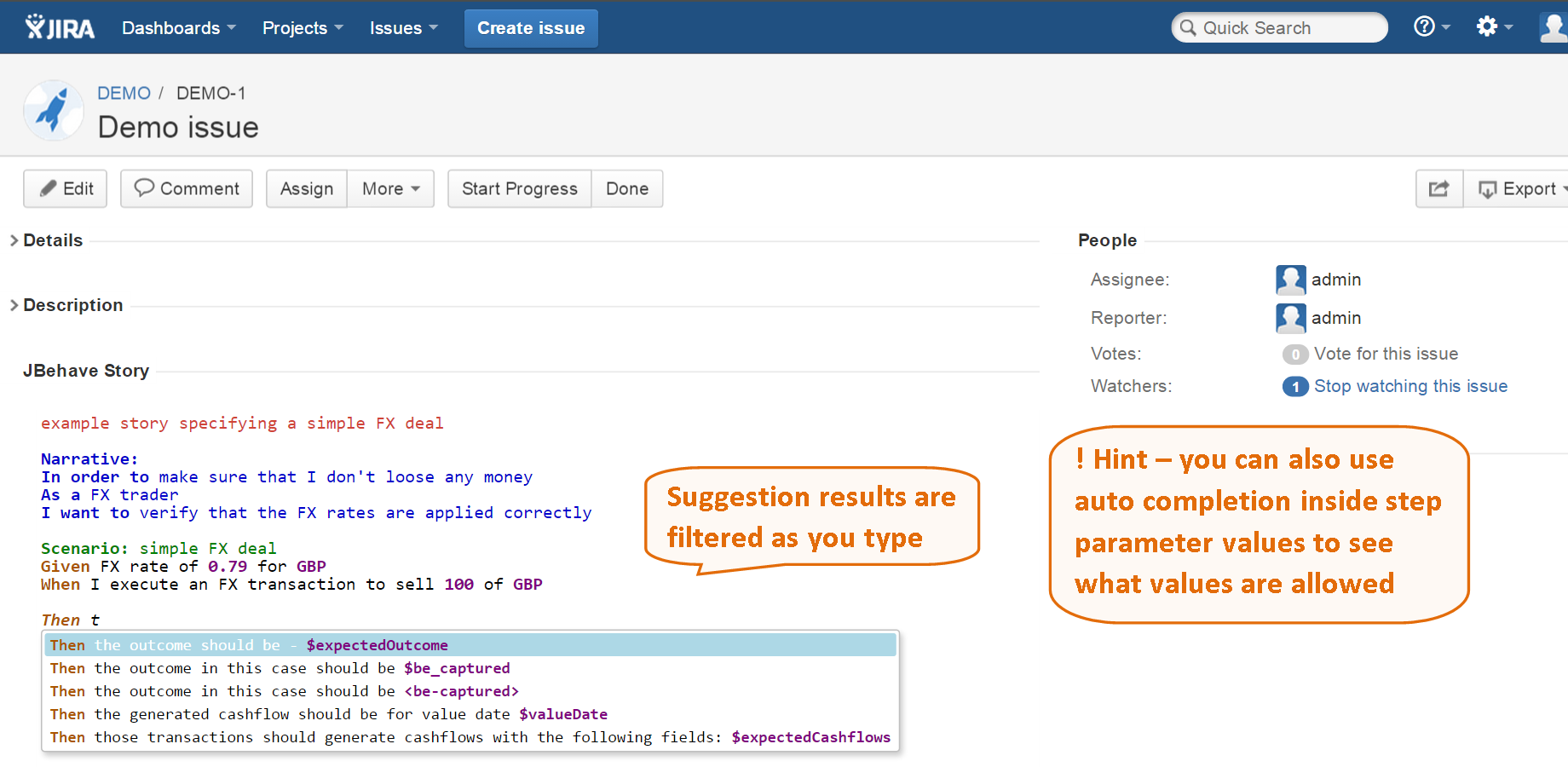Image resolution: width=1568 pixels, height=767 pixels.
Task: Focus the Quick Search field
Action: pos(1279,28)
